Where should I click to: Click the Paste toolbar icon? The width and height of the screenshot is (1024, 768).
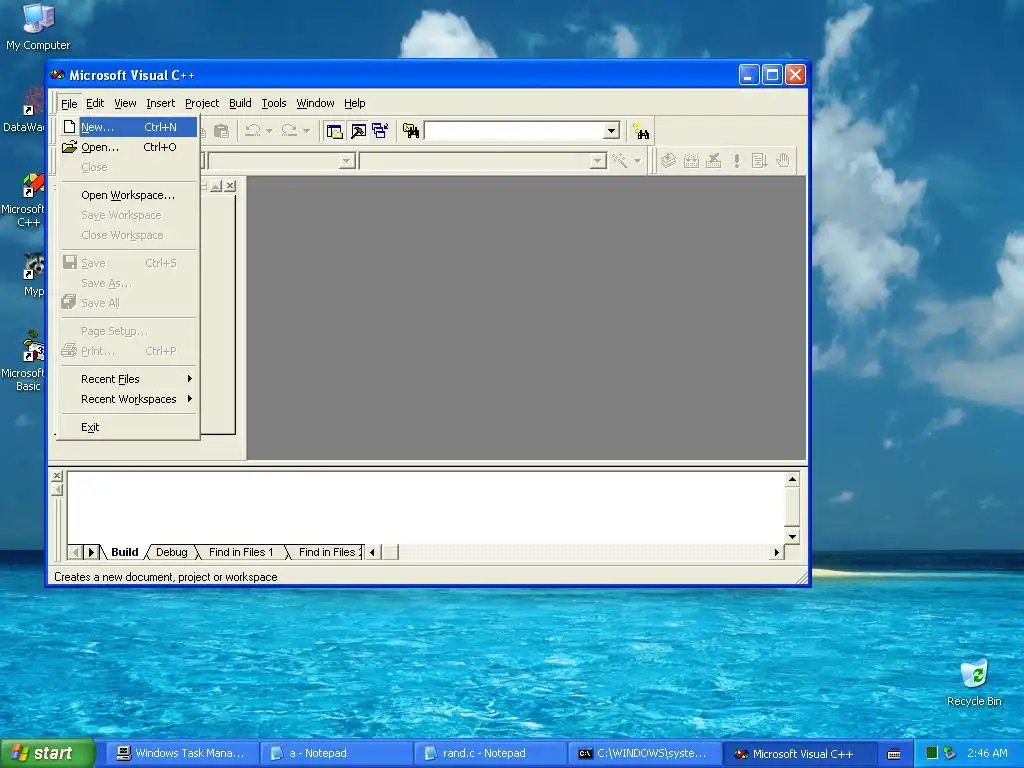(x=222, y=131)
